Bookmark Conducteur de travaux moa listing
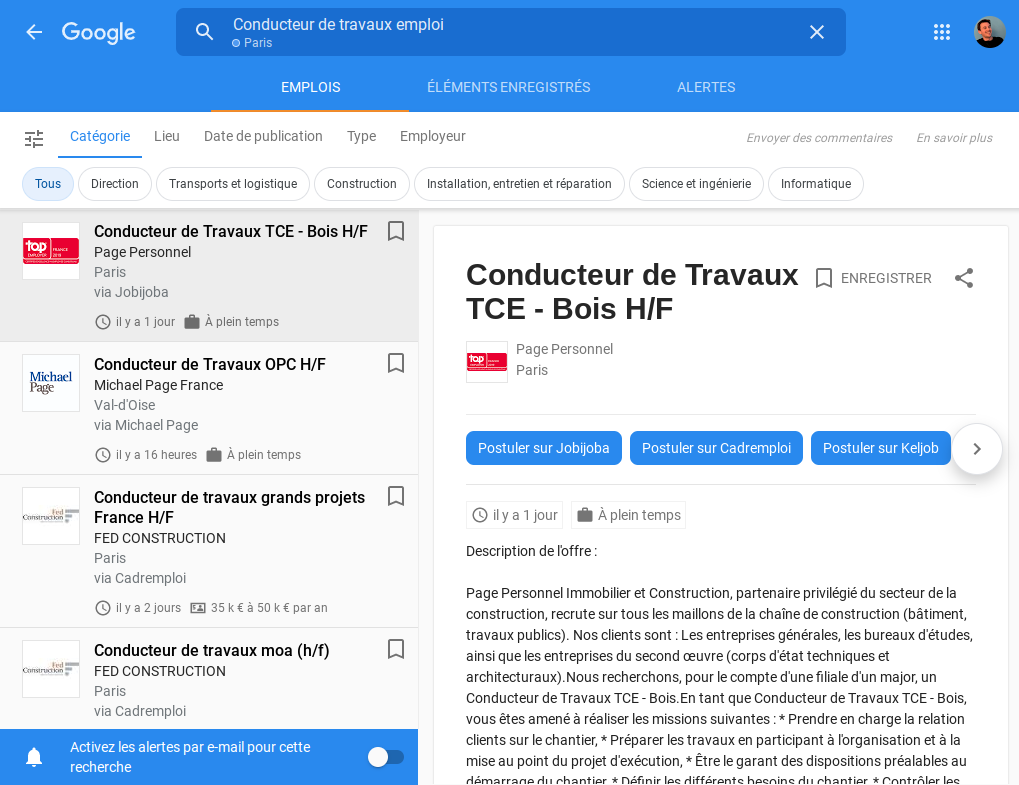The height and width of the screenshot is (785, 1019). click(x=396, y=649)
